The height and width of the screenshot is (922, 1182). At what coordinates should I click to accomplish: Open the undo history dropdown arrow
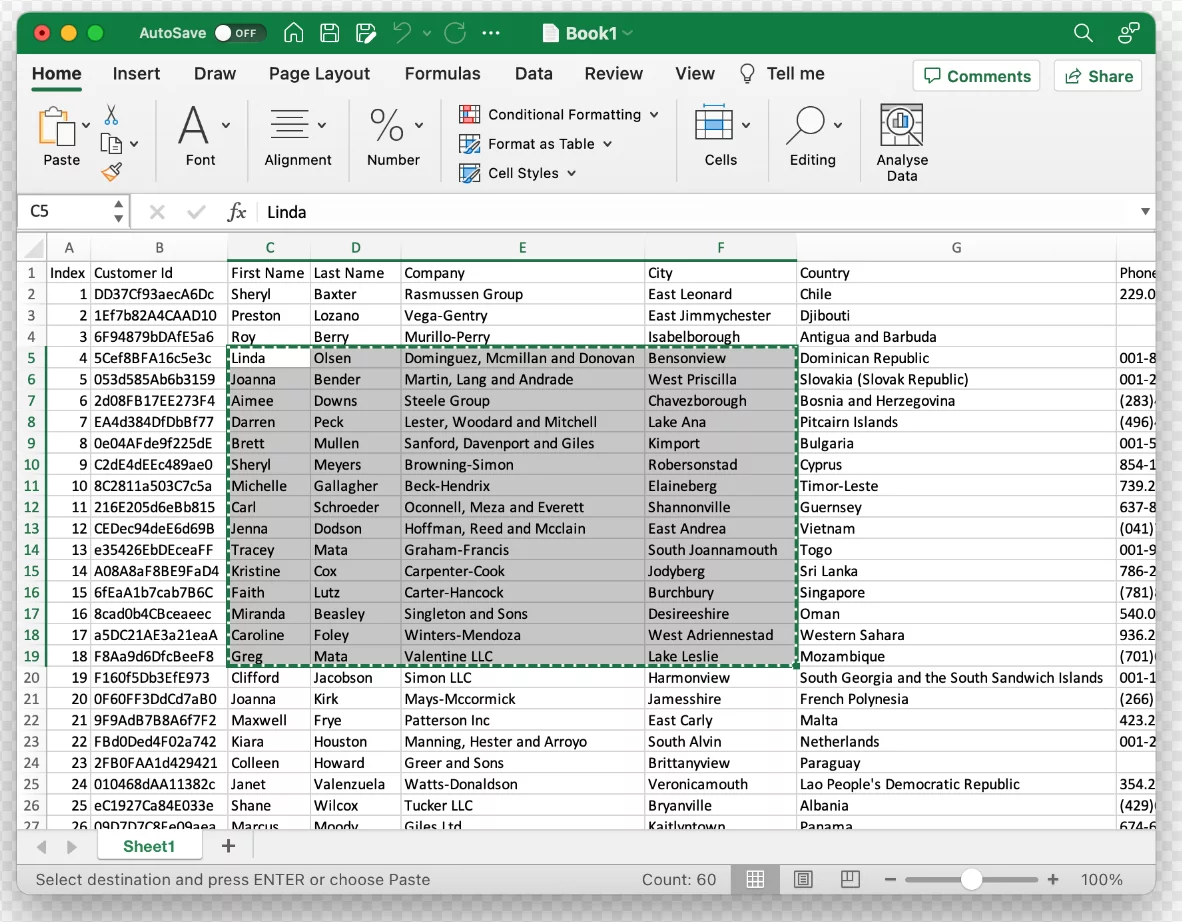click(x=427, y=33)
